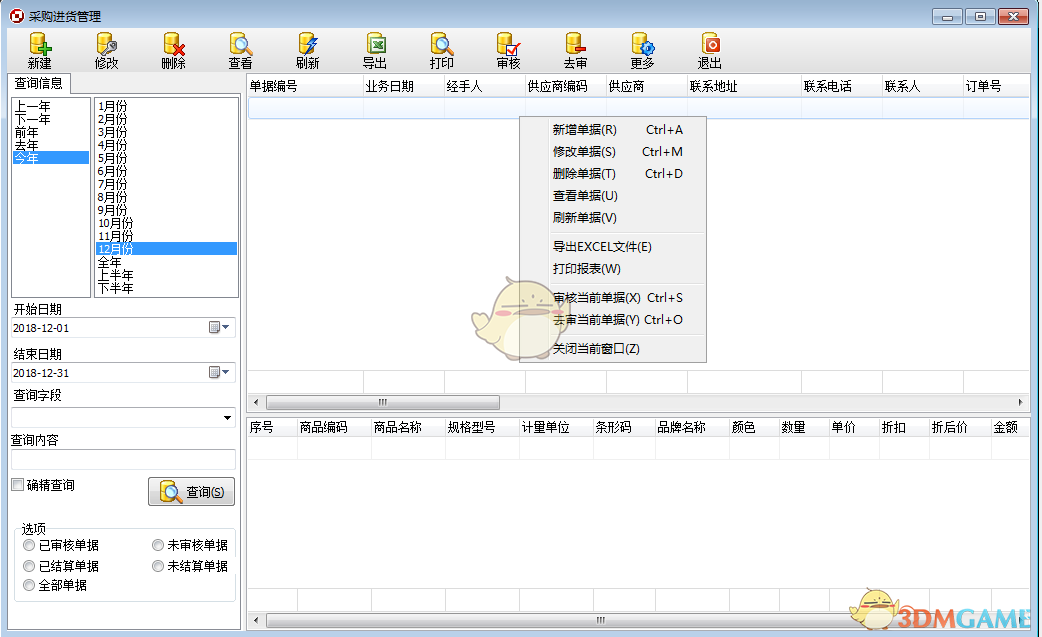
Task: Select 12月份 in the month list
Action: click(113, 248)
